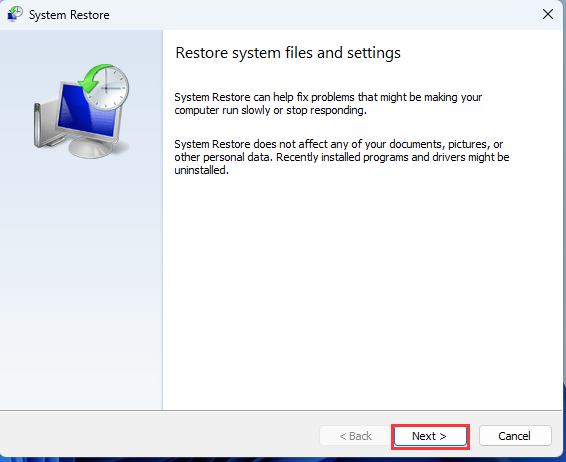Click the paragraph about fixing slow computer
The image size is (566, 462).
click(328, 104)
